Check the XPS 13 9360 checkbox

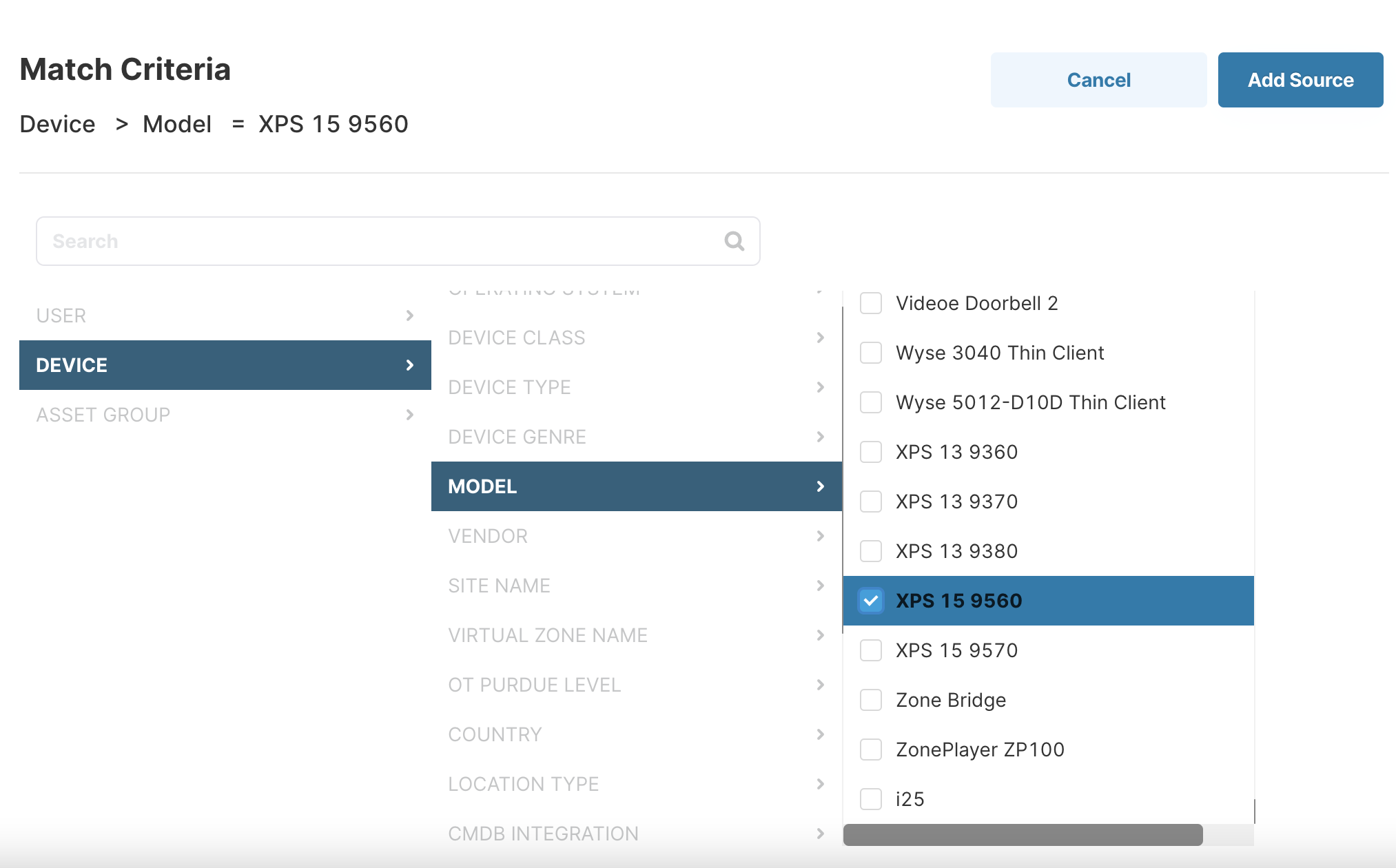pos(871,452)
